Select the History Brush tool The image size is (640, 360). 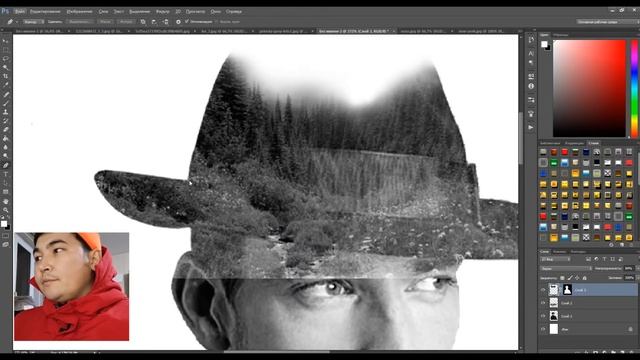point(5,121)
